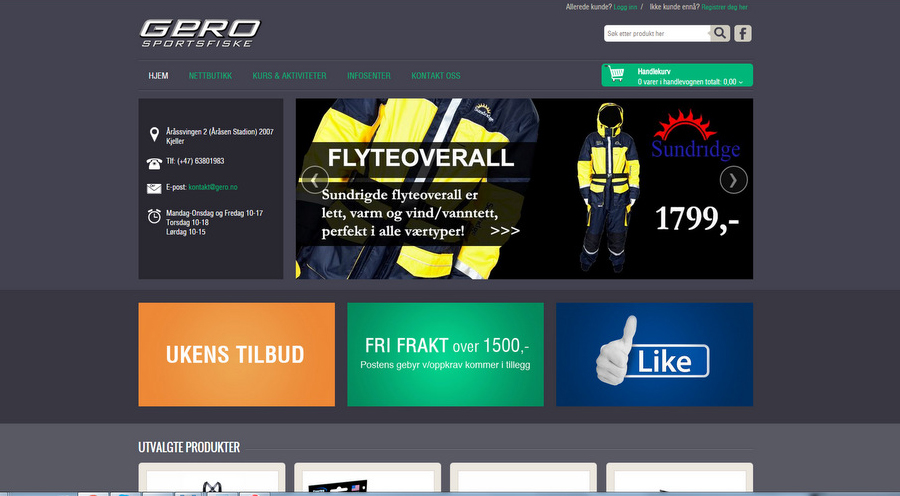This screenshot has width=900, height=496.
Task: Click the search magnifier button
Action: pyautogui.click(x=720, y=33)
